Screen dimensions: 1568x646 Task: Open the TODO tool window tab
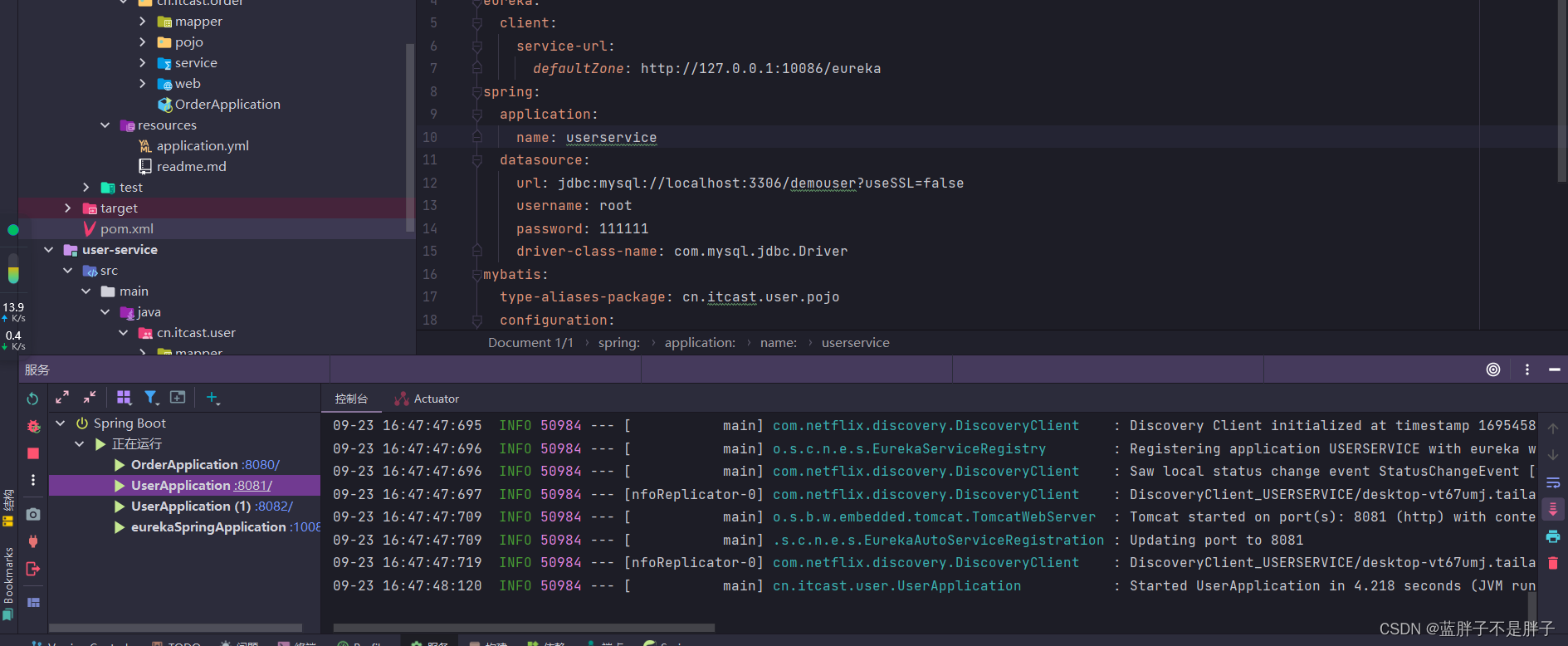[177, 643]
